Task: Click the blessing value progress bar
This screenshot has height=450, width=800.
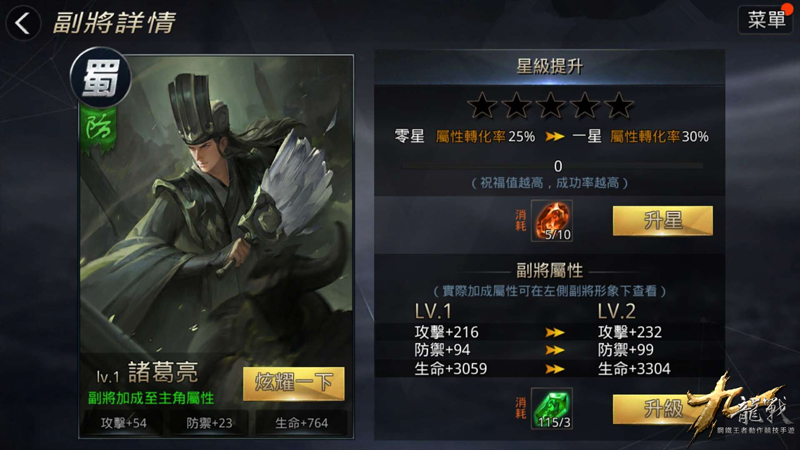Action: [552, 166]
